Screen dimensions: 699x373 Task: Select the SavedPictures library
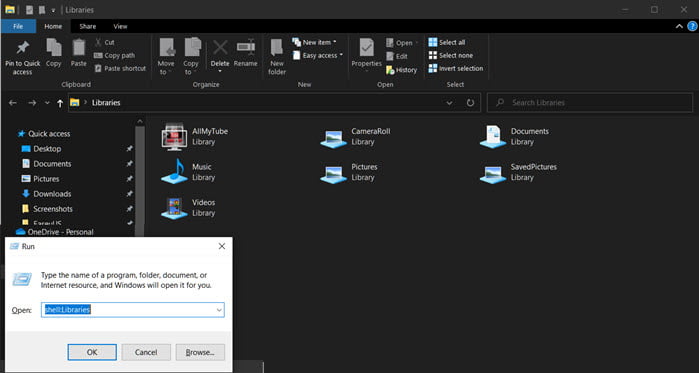tap(518, 172)
